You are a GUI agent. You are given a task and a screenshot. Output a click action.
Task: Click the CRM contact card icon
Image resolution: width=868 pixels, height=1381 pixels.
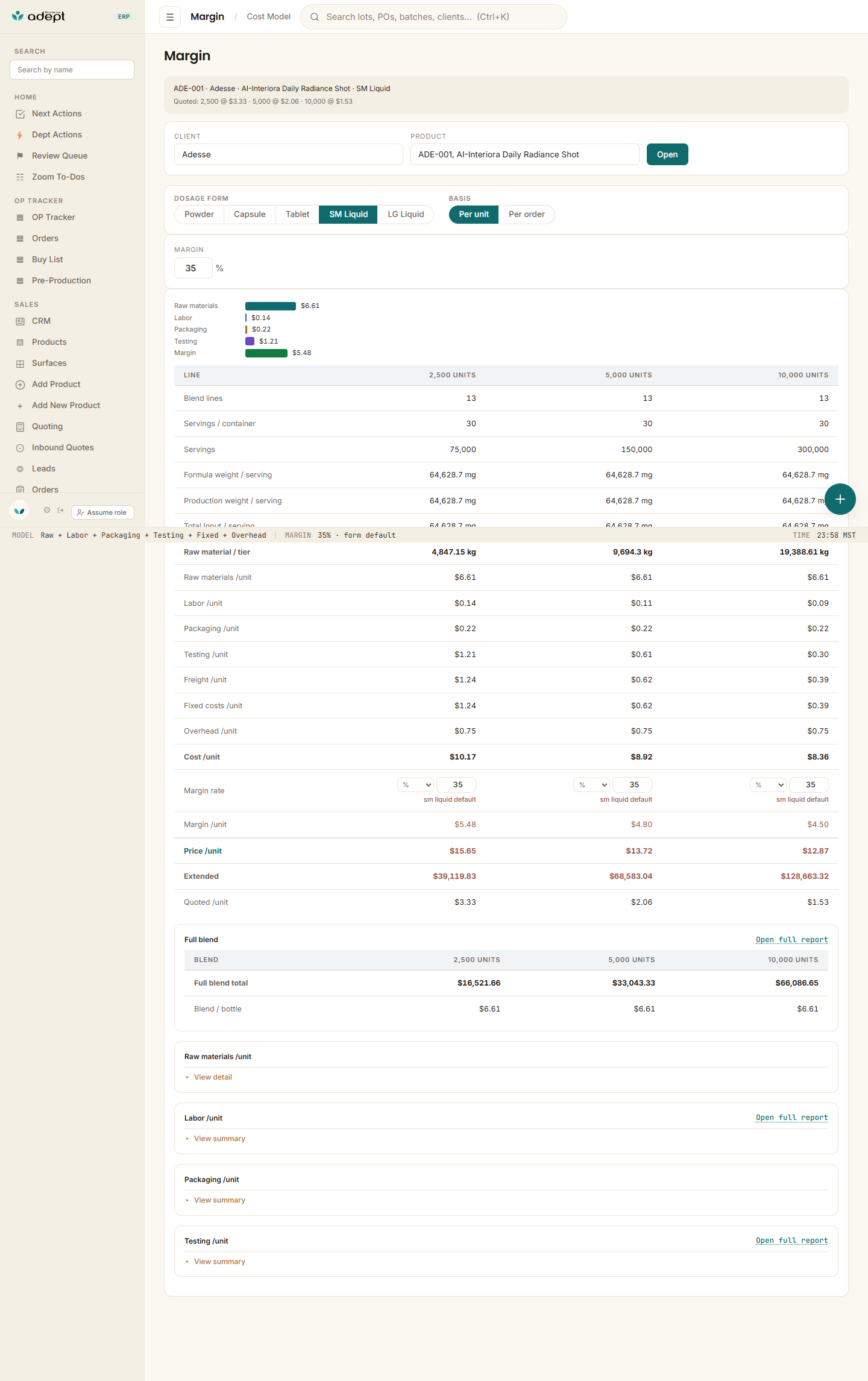click(20, 321)
